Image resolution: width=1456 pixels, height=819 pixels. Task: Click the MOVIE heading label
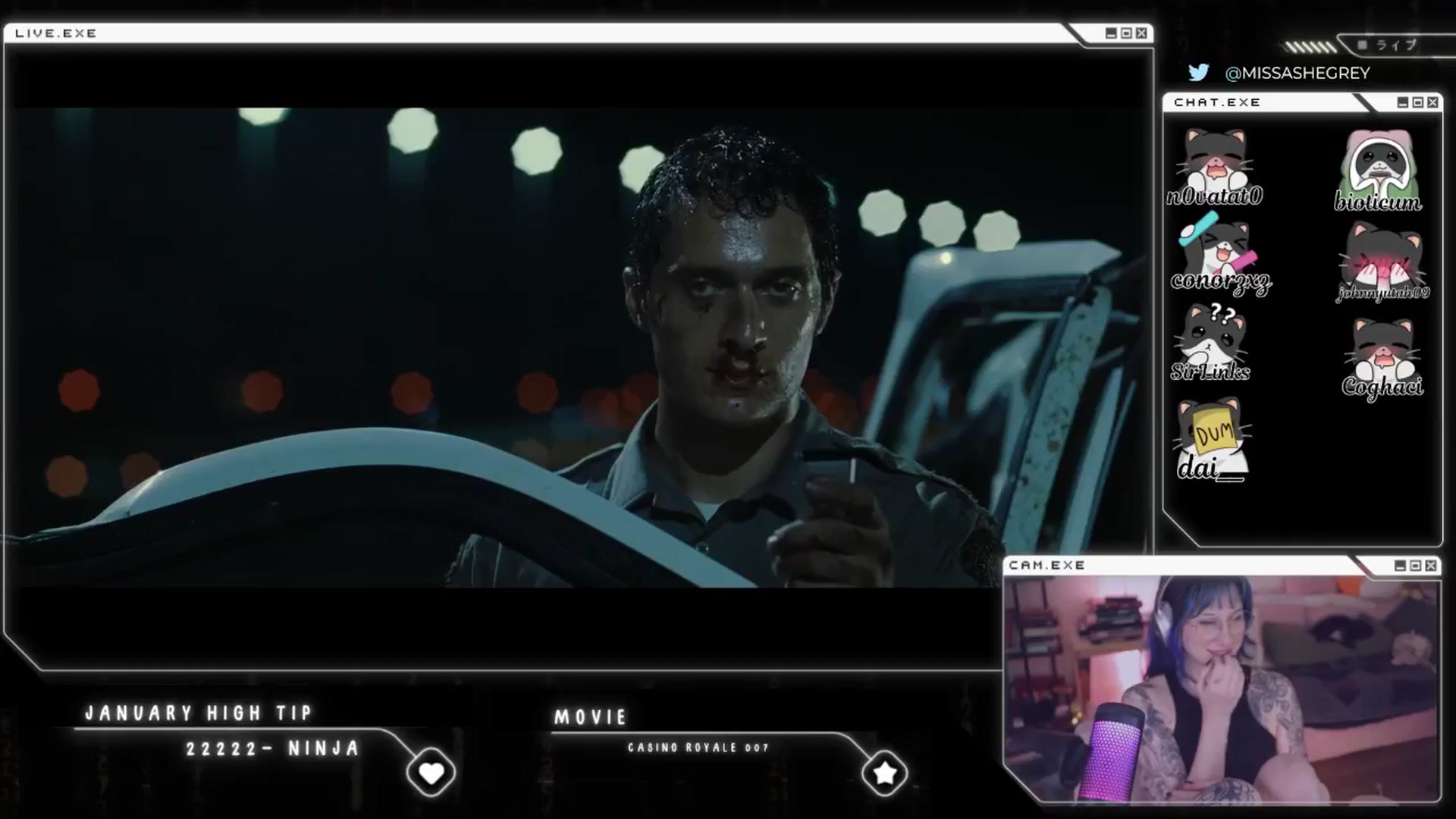coord(591,717)
